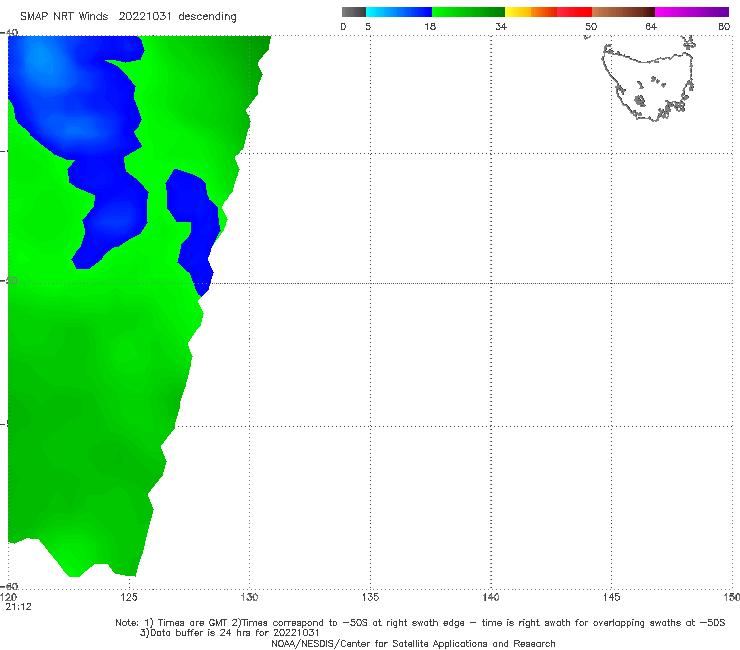Click the blue segment of the colorbar
740x650 pixels.
pos(399,12)
